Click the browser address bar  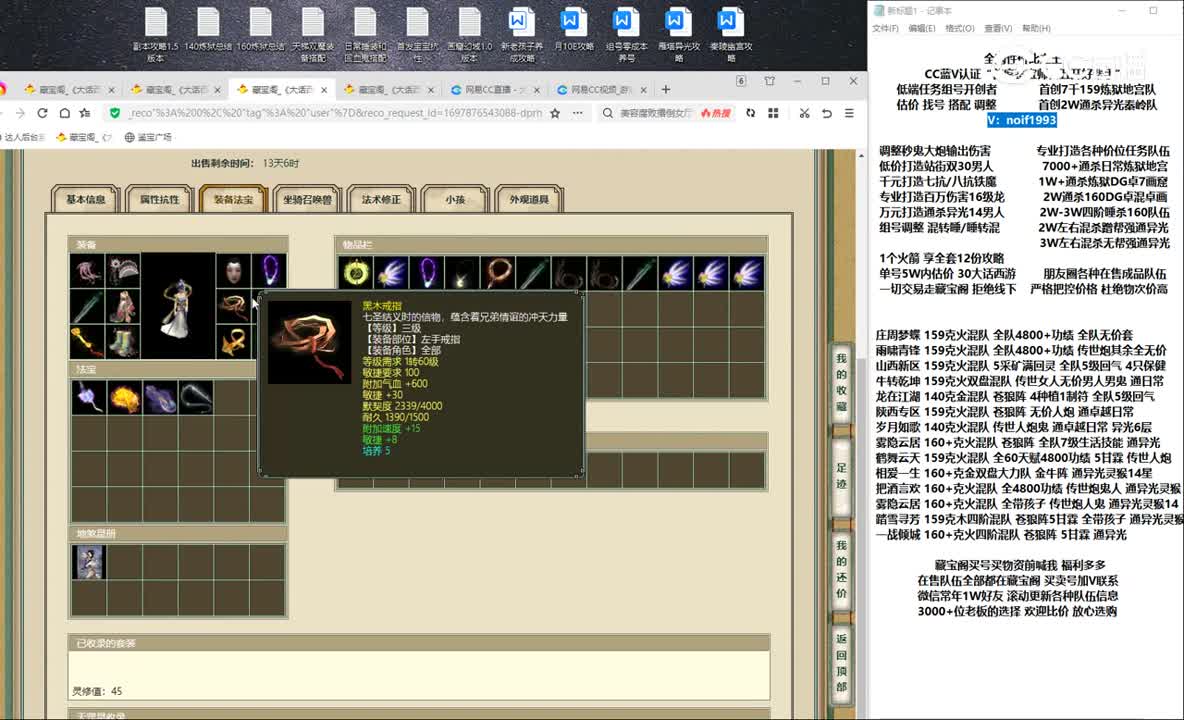click(x=335, y=113)
